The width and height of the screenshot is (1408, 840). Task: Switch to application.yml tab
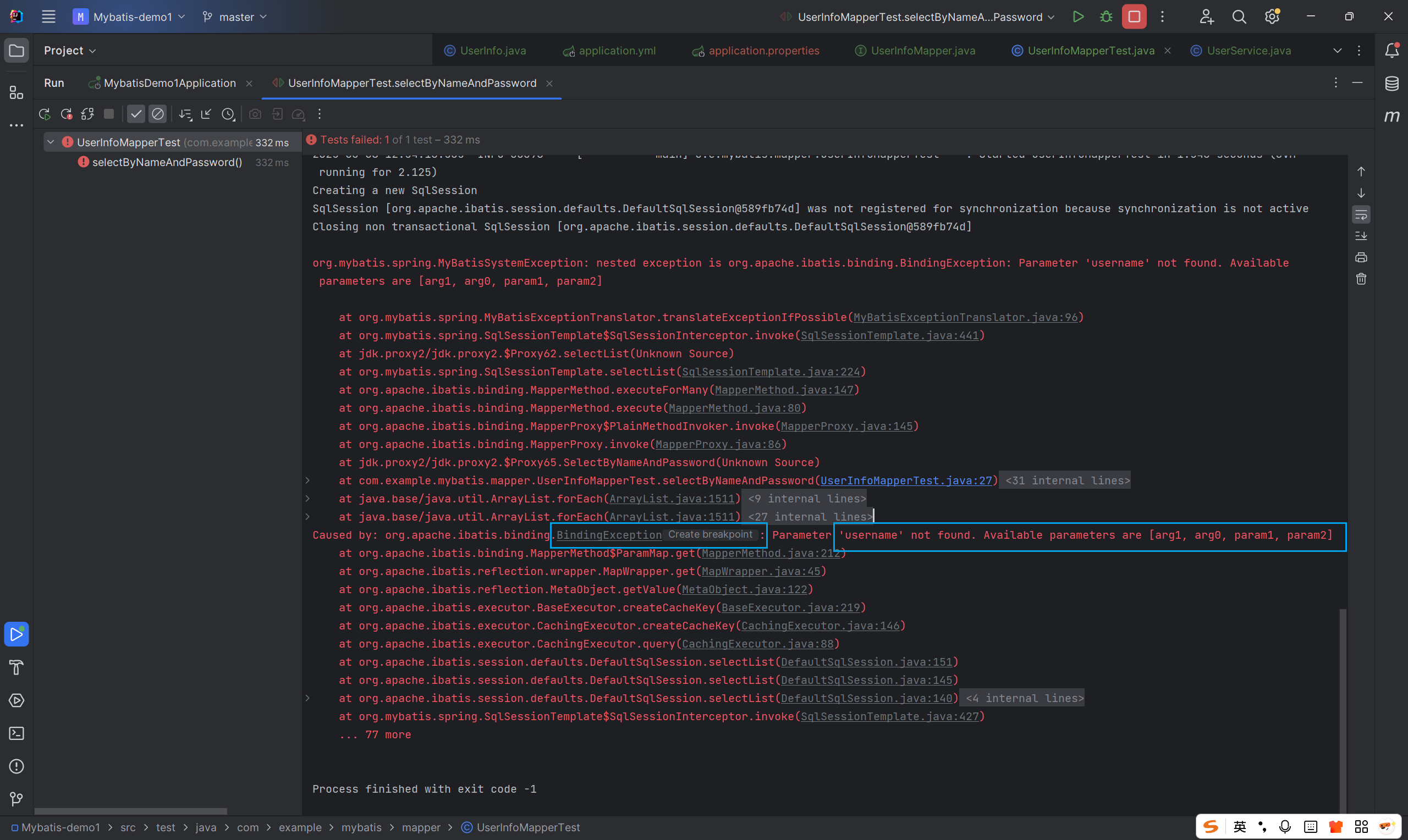pos(609,51)
